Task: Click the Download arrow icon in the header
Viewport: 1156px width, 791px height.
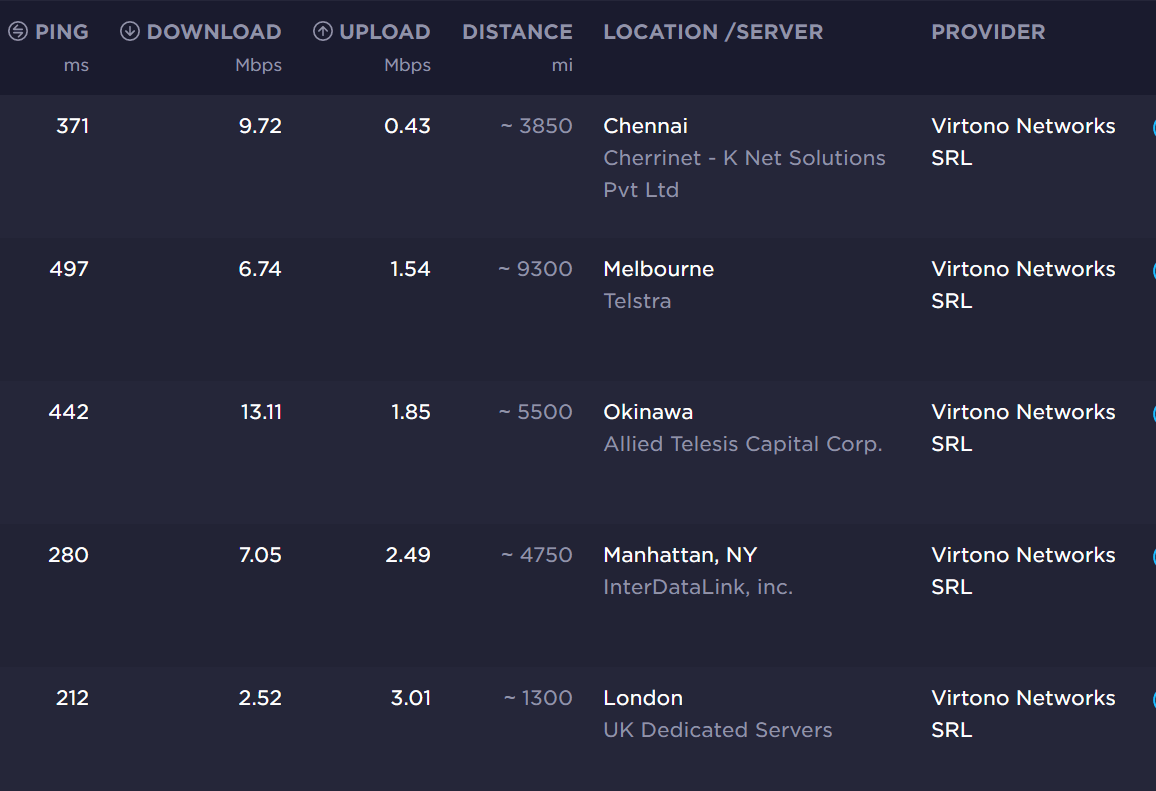Action: tap(130, 31)
